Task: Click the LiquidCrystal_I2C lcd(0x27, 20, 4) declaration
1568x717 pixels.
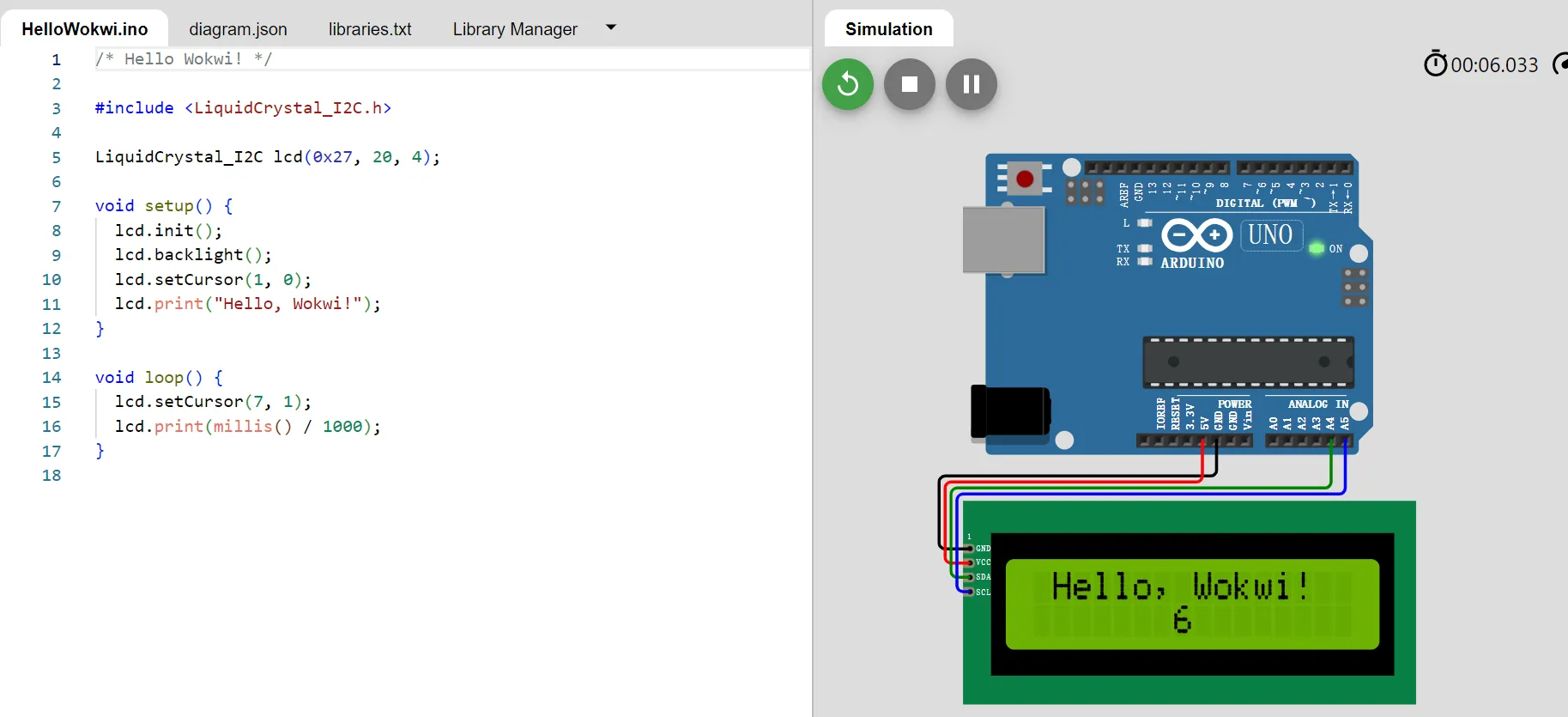Action: point(268,157)
